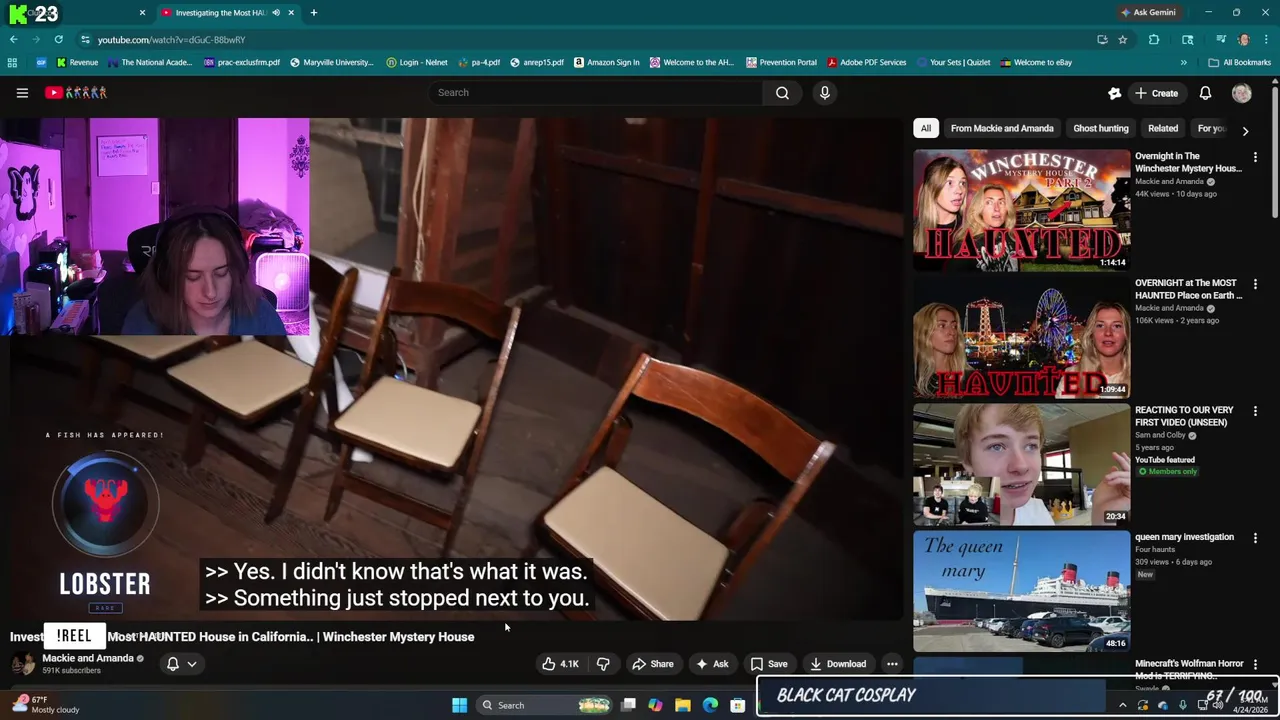This screenshot has height=720, width=1280.
Task: Go back in browser history
Action: pos(13,40)
